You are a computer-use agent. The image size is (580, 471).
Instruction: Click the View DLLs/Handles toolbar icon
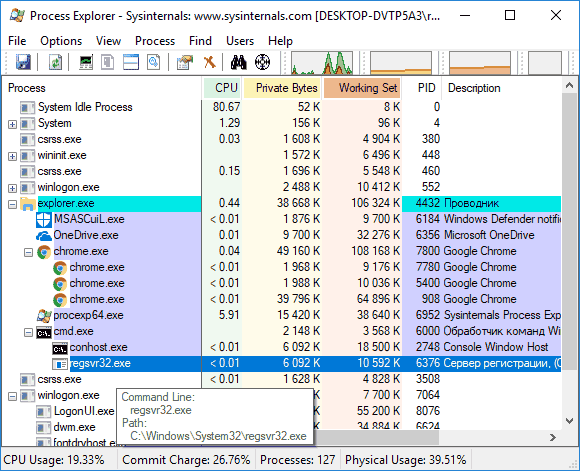click(x=154, y=62)
